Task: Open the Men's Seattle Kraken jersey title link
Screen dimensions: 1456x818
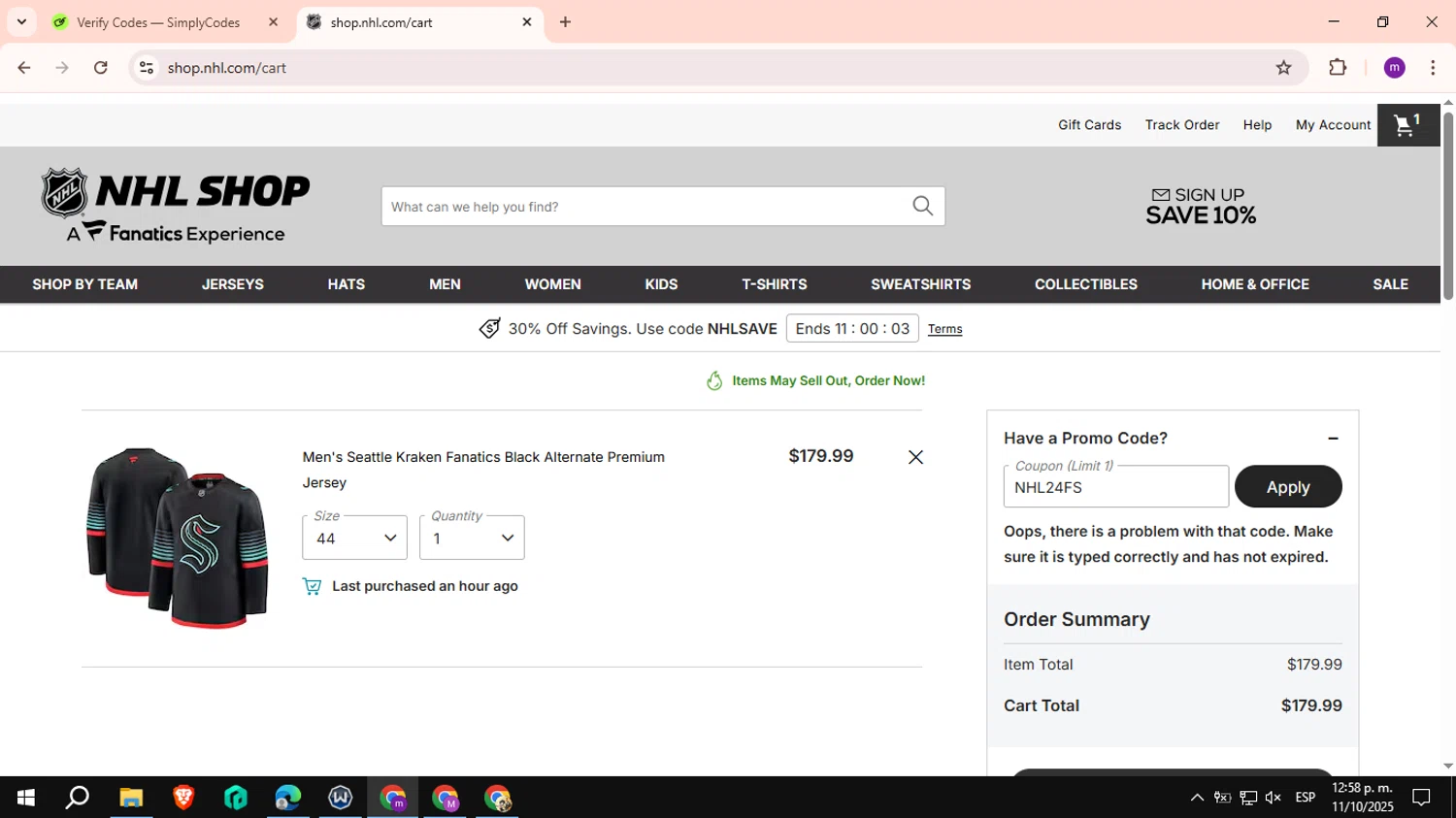Action: point(483,470)
